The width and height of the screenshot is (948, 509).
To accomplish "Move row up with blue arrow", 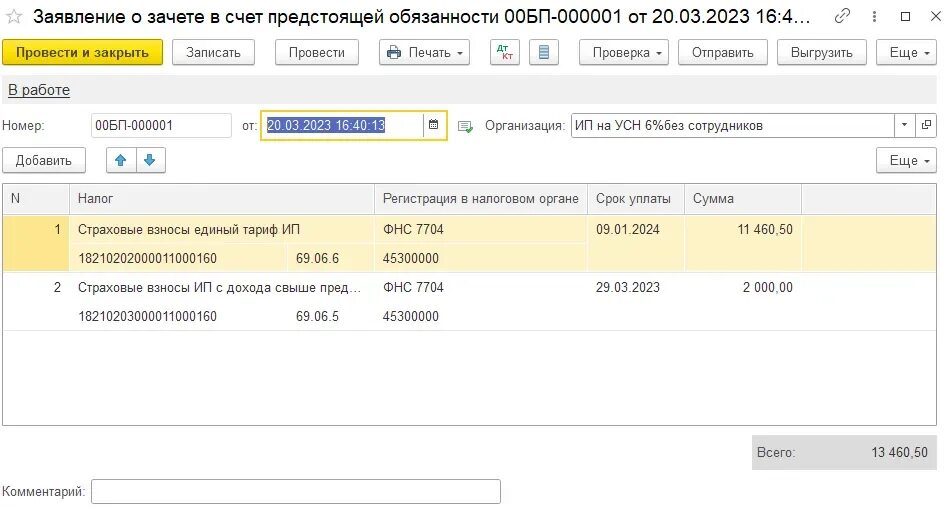I will pyautogui.click(x=121, y=160).
